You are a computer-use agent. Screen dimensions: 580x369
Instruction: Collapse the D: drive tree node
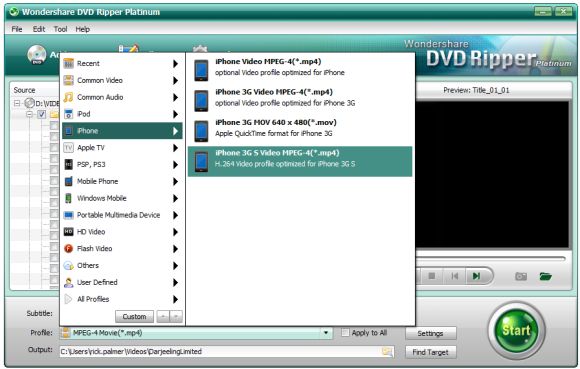click(x=17, y=103)
